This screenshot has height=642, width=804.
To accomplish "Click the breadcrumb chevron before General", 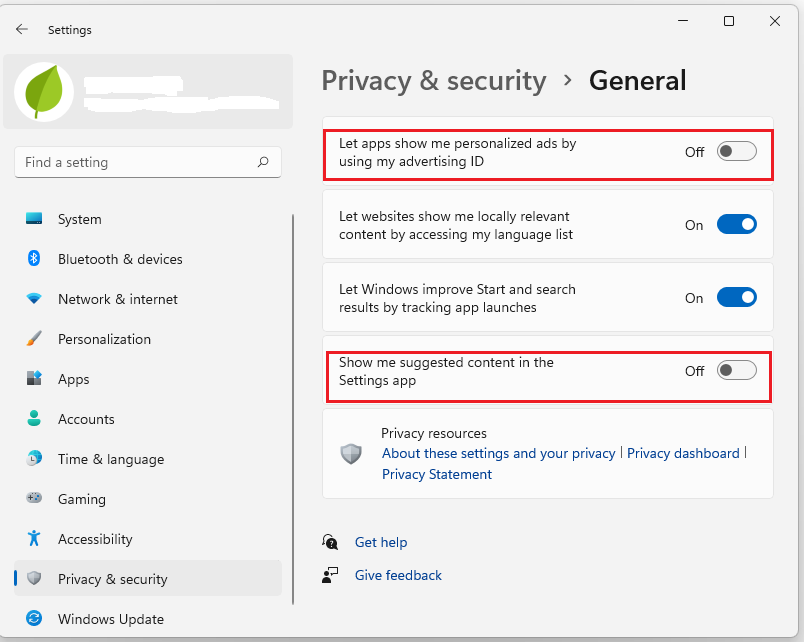I will click(567, 80).
